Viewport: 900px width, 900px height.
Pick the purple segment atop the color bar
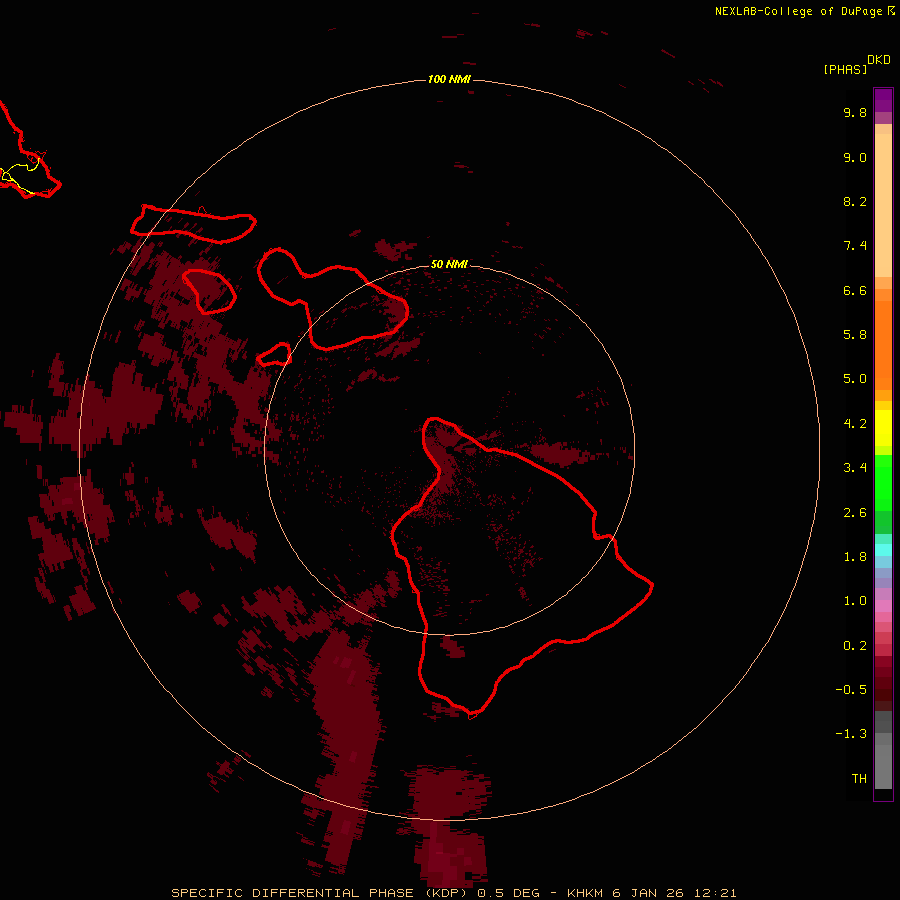click(x=883, y=100)
